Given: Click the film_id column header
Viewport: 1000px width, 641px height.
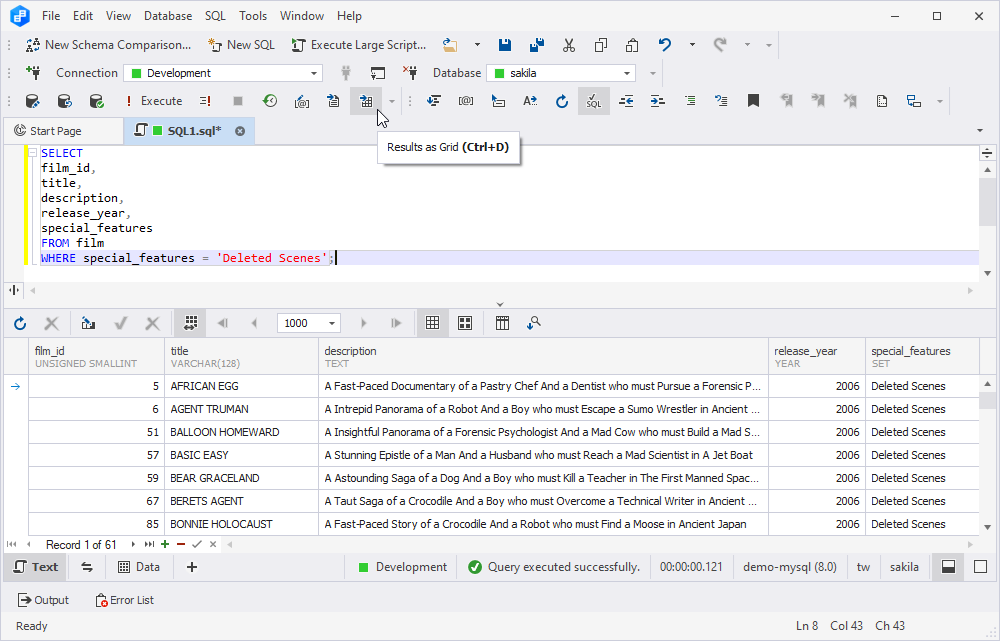Looking at the screenshot, I should coord(96,357).
